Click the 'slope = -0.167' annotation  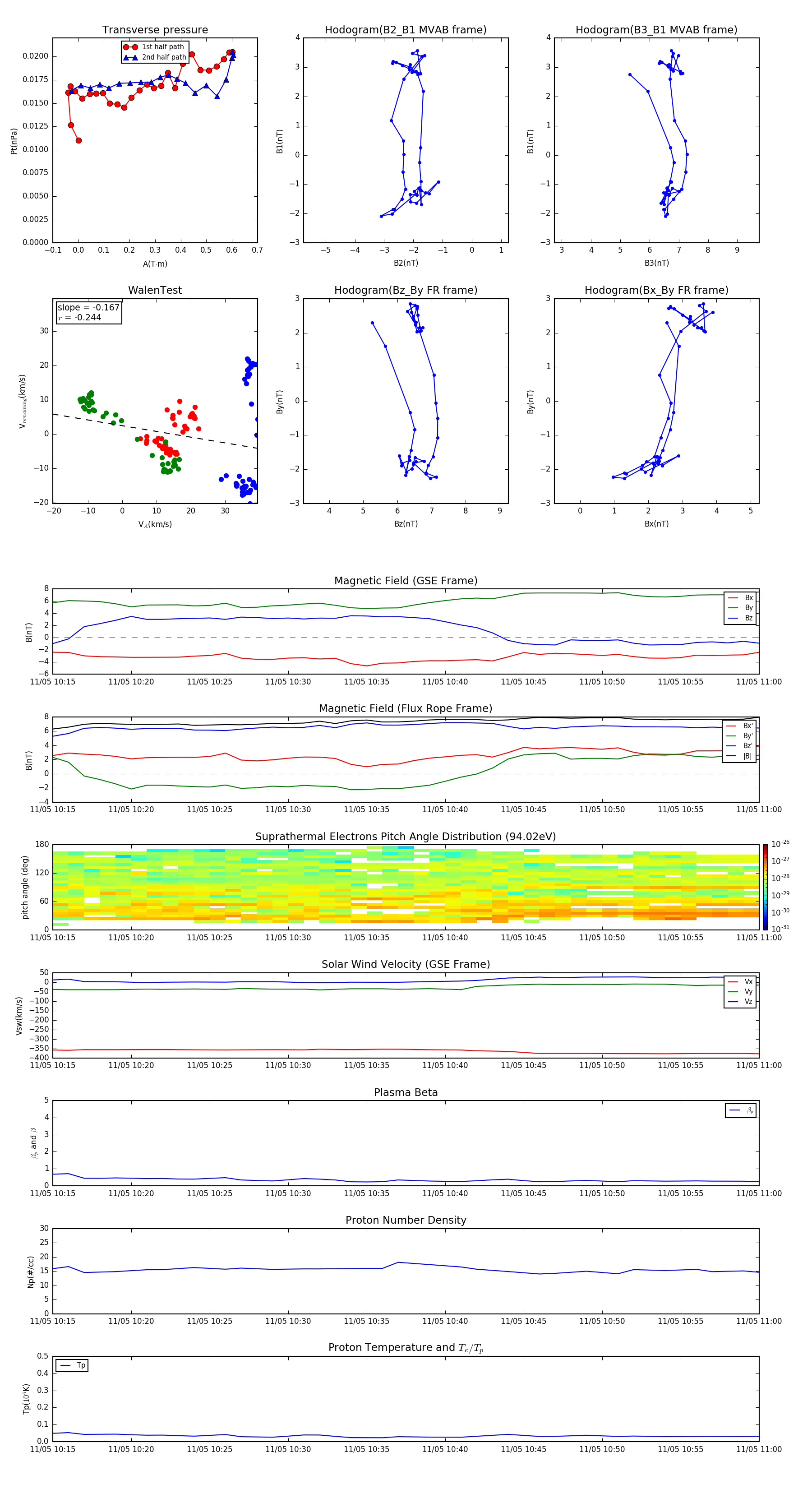(x=88, y=308)
